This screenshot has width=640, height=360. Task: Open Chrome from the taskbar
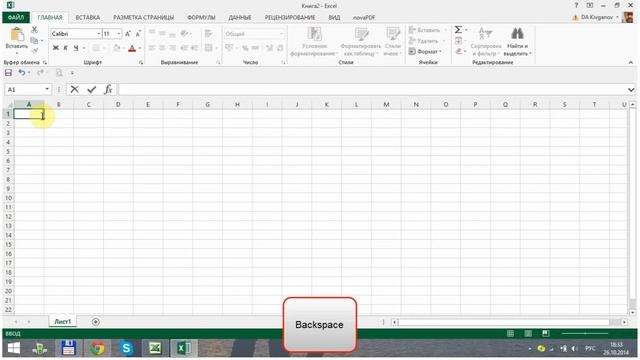point(97,348)
